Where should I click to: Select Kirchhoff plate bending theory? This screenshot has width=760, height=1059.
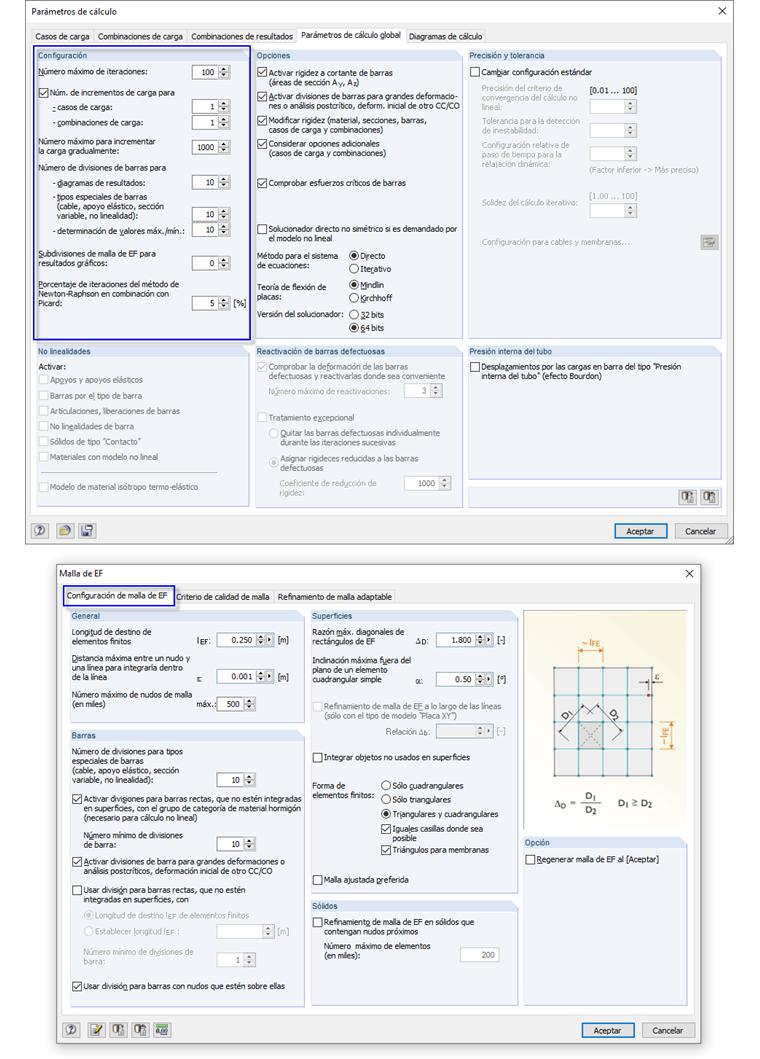coord(353,298)
